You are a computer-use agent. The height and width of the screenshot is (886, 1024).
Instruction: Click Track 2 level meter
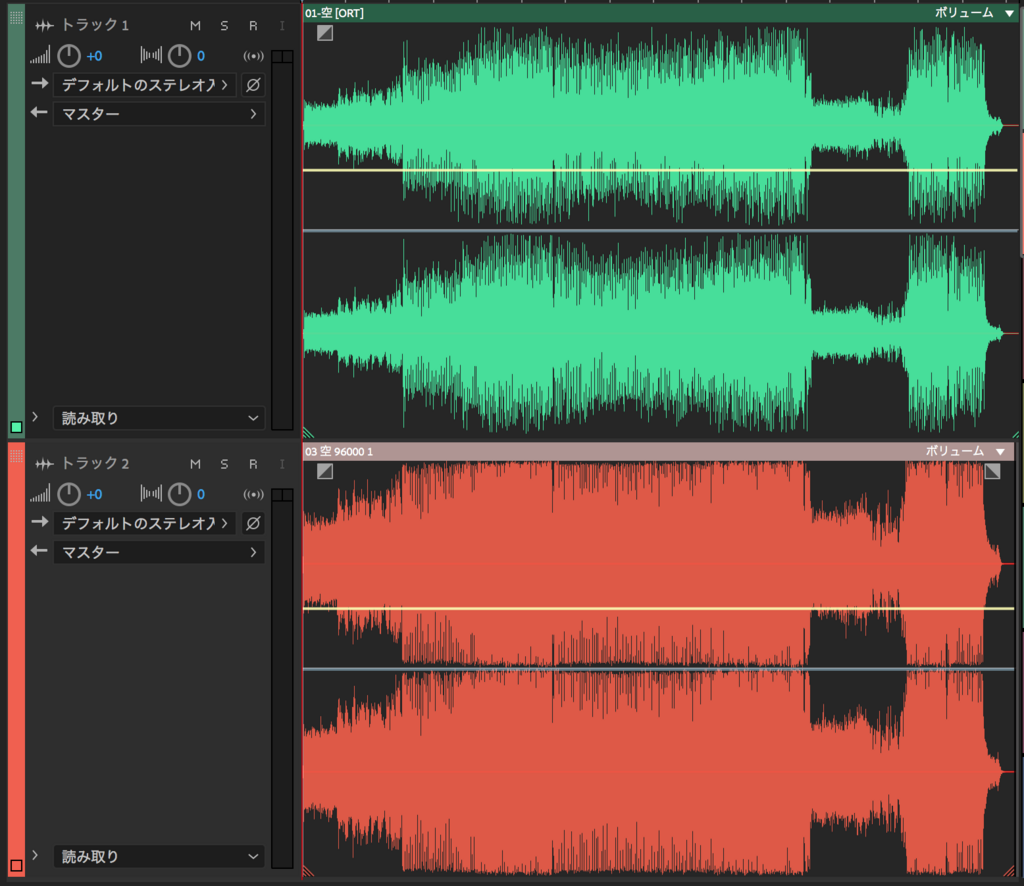click(282, 678)
